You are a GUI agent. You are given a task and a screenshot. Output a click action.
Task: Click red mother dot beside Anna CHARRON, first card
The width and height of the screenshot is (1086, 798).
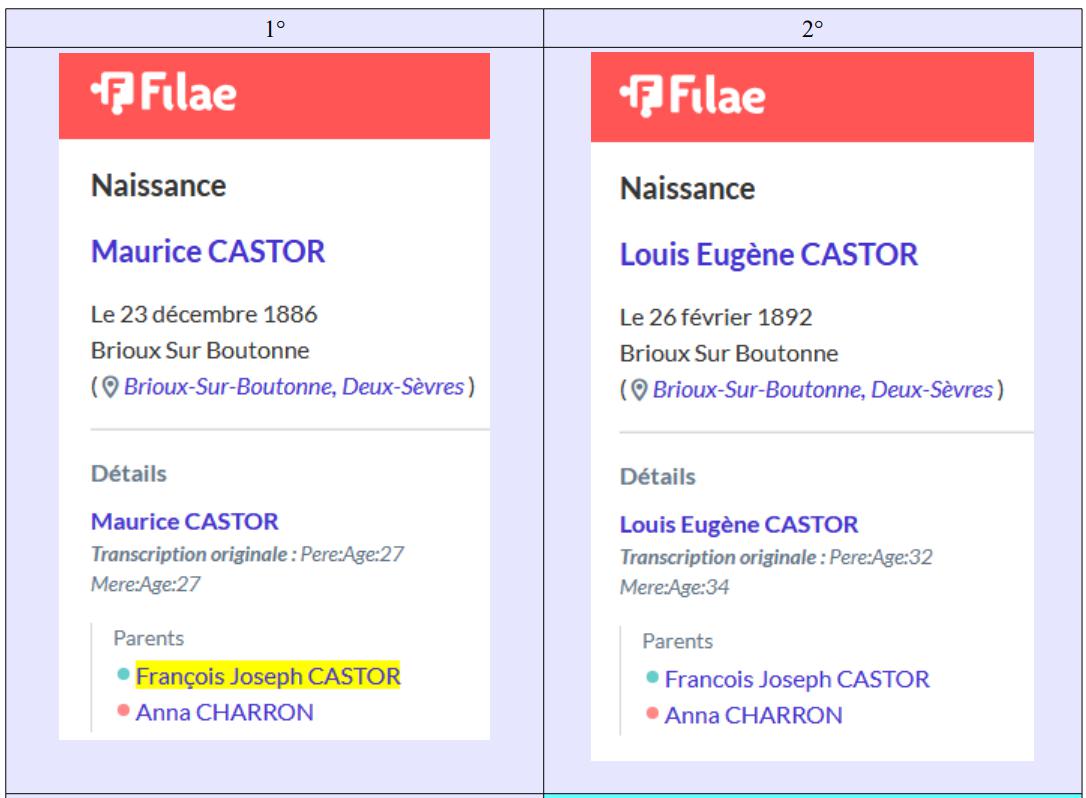(x=123, y=710)
